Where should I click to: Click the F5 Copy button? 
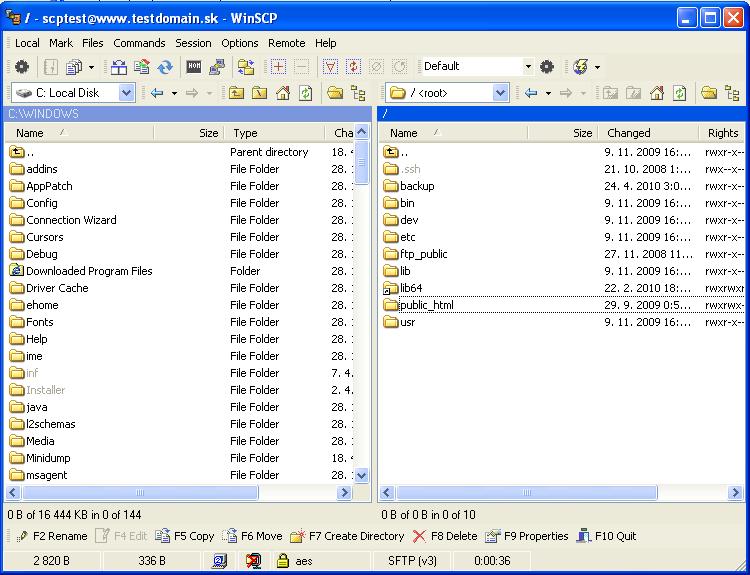185,536
